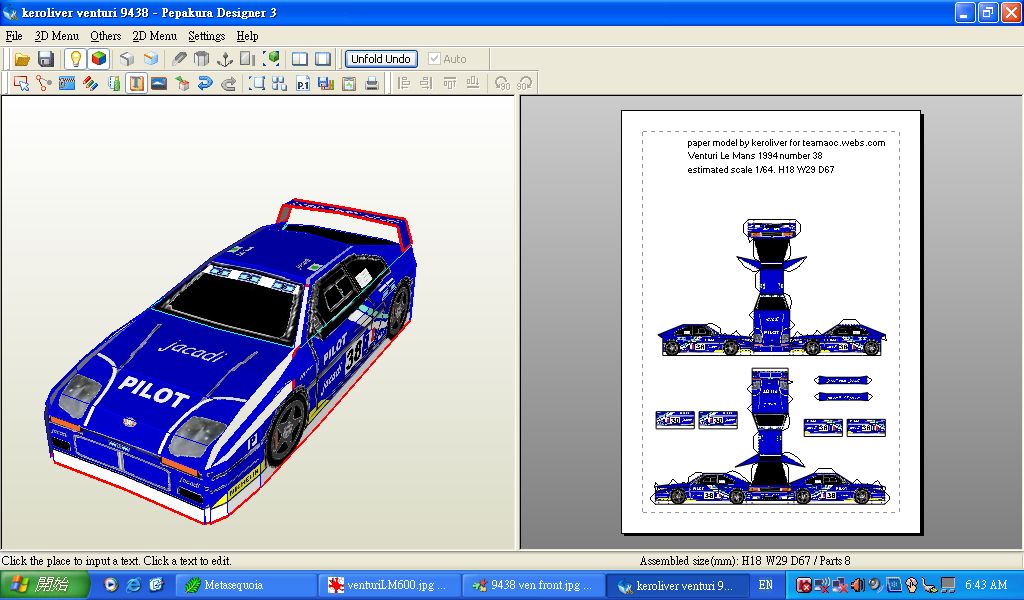Click the P.1 page icon
The image size is (1024, 600).
coord(302,84)
